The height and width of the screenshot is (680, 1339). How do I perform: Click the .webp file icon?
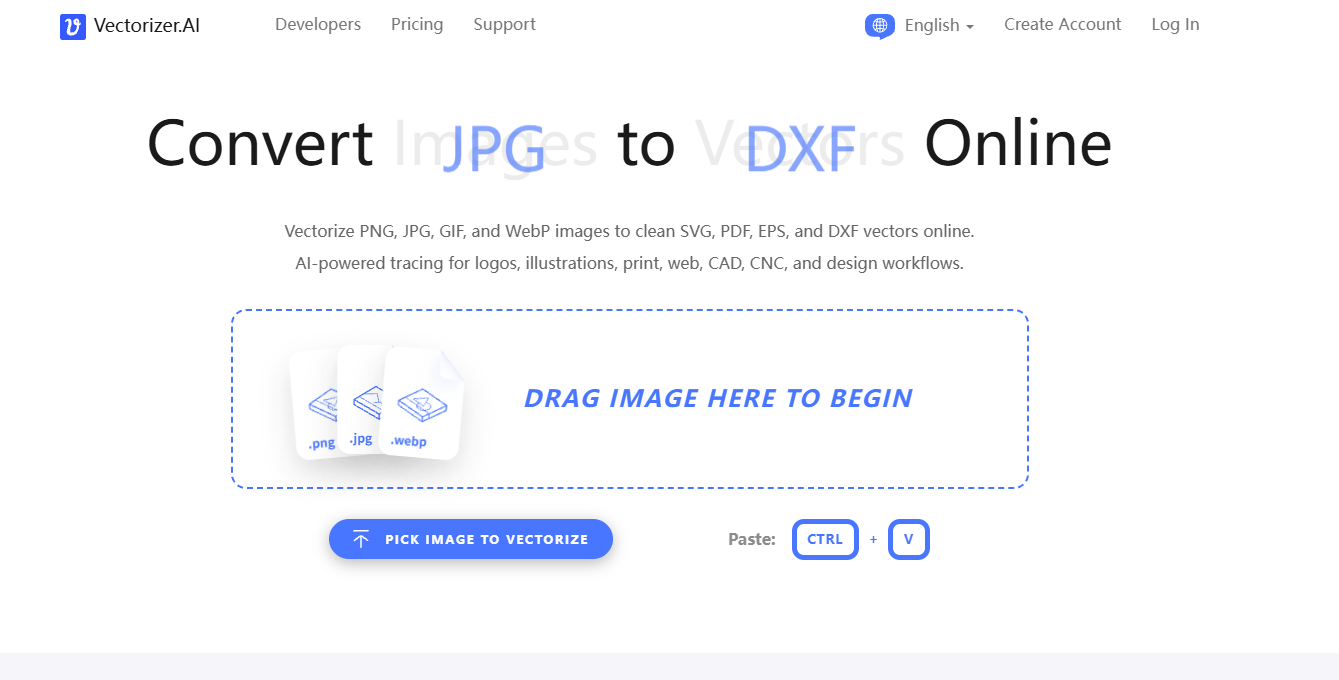[421, 404]
